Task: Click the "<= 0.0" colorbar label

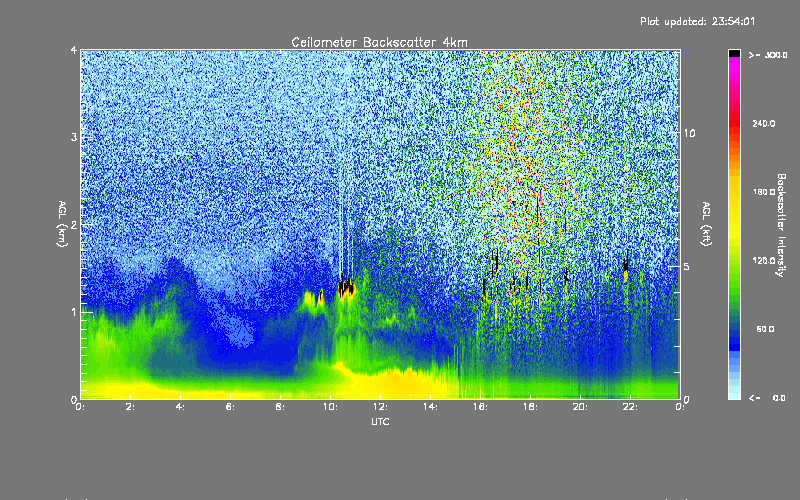Action: pos(767,398)
